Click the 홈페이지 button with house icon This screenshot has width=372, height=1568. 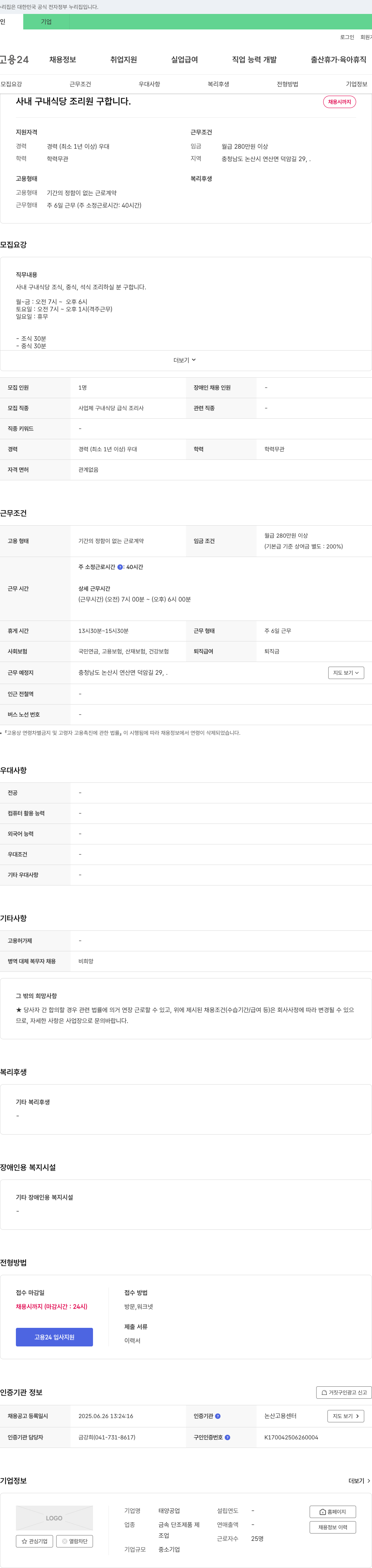click(x=332, y=1511)
